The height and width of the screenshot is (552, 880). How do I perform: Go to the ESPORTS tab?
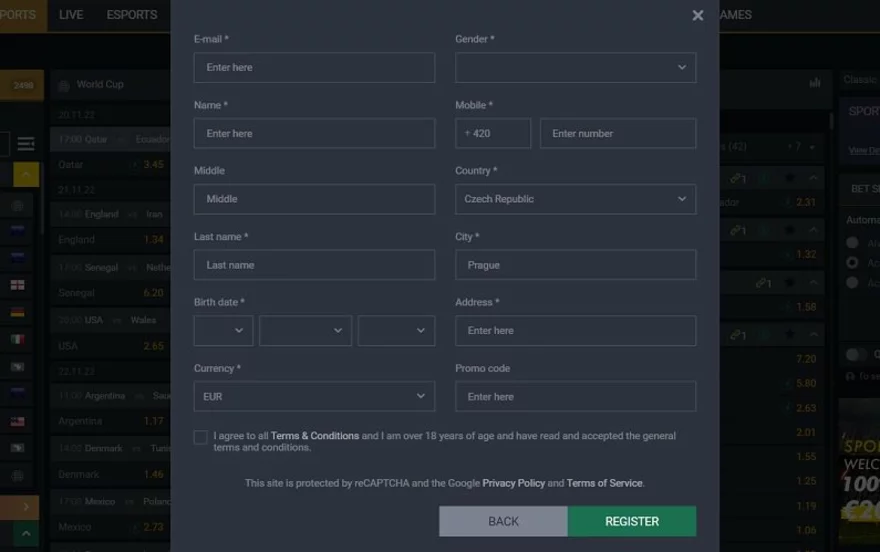132,15
